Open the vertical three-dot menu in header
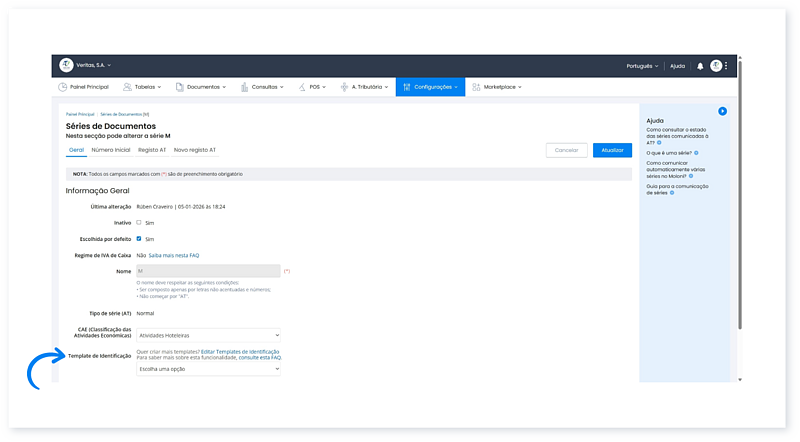 tap(727, 66)
